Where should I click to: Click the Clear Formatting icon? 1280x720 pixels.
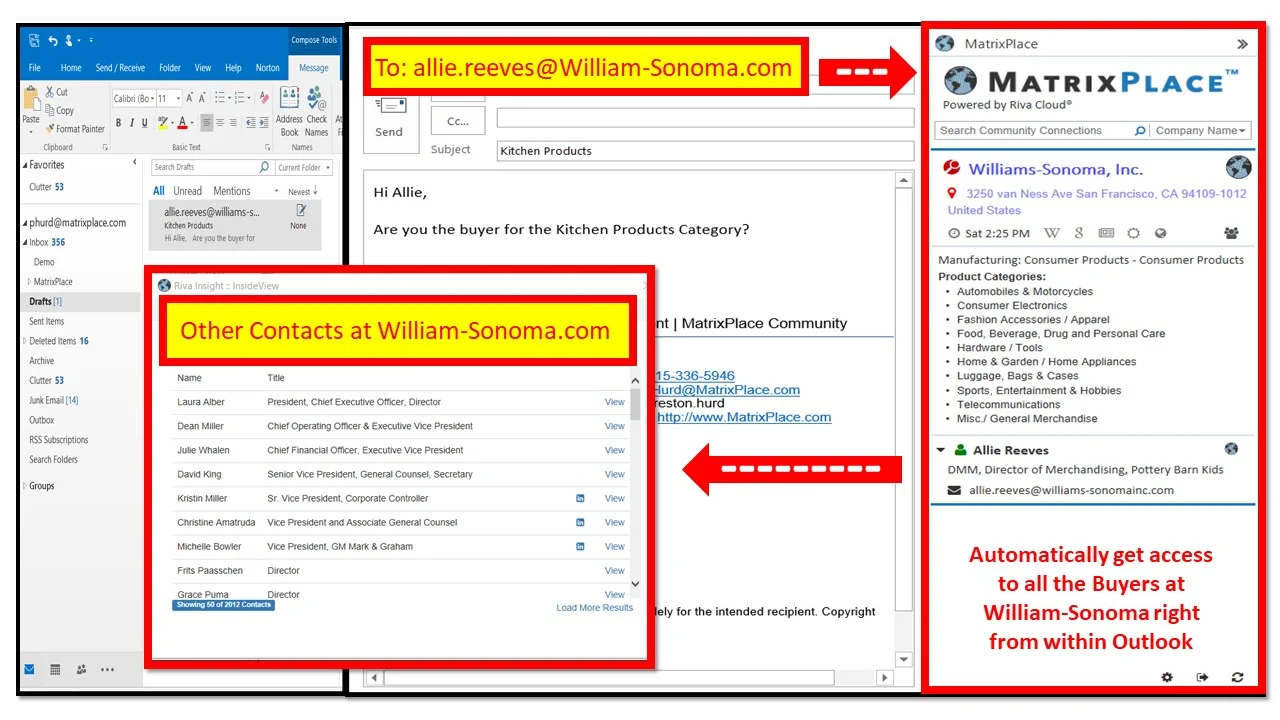tap(264, 98)
